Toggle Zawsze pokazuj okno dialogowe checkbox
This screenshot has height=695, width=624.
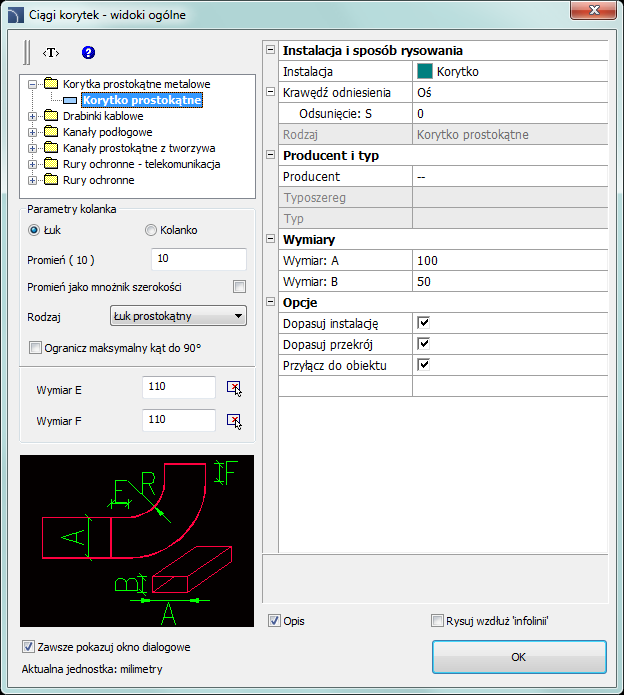tap(28, 647)
